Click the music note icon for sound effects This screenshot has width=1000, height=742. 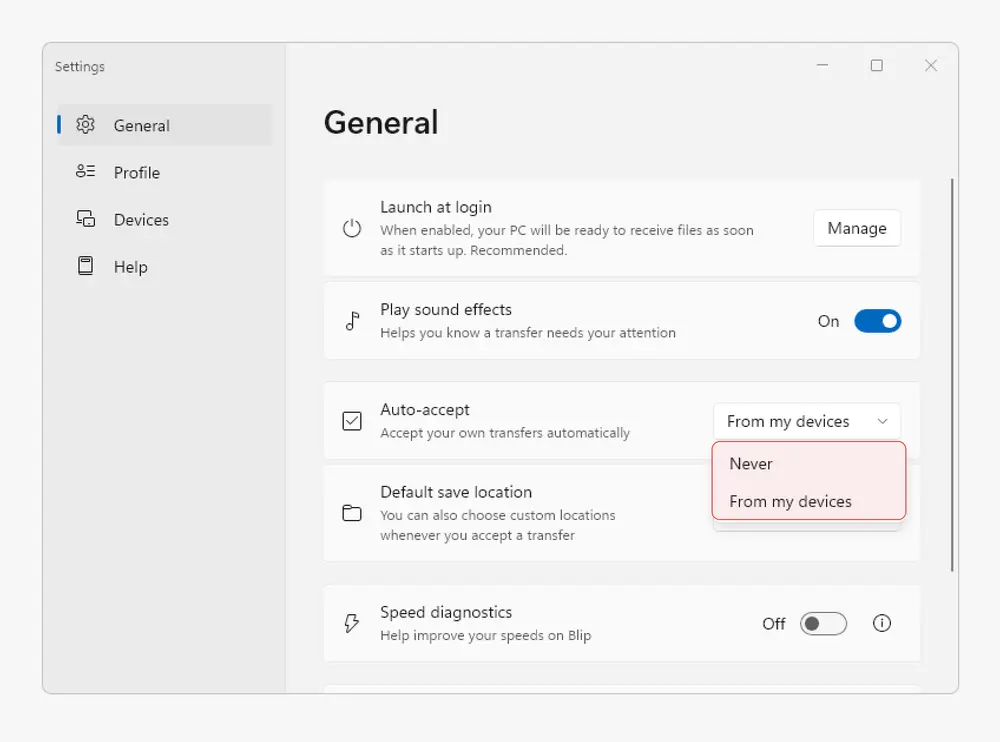(352, 321)
